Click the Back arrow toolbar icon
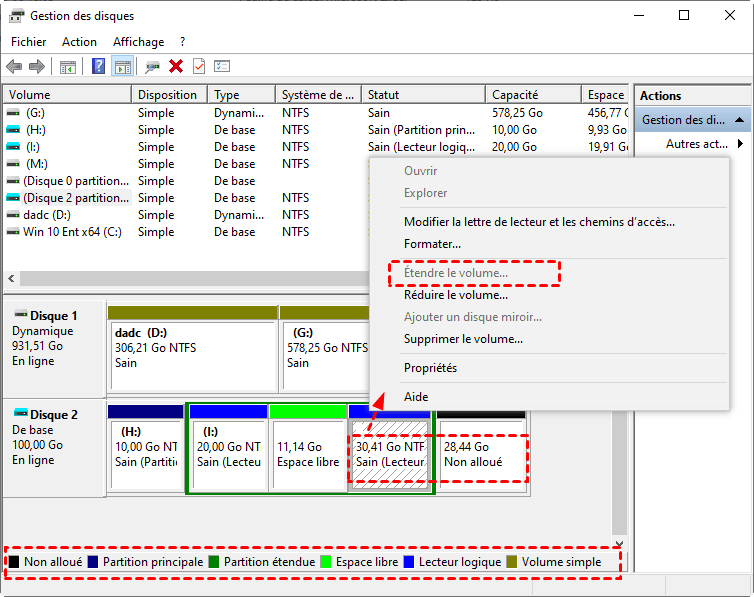Image resolution: width=754 pixels, height=597 pixels. point(14,66)
